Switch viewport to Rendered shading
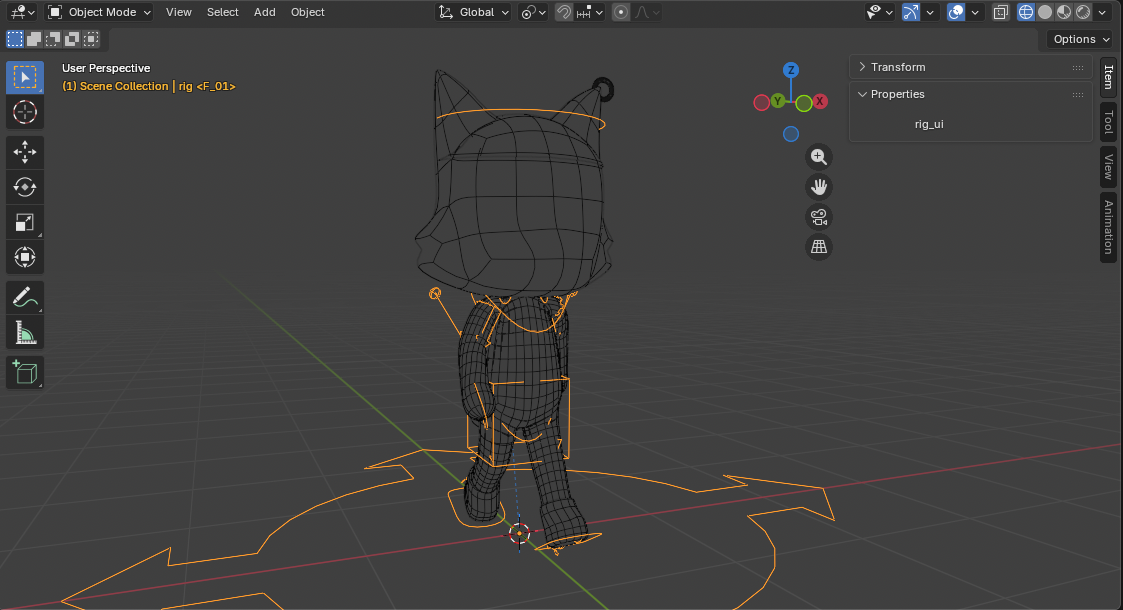The width and height of the screenshot is (1123, 610). click(1083, 12)
